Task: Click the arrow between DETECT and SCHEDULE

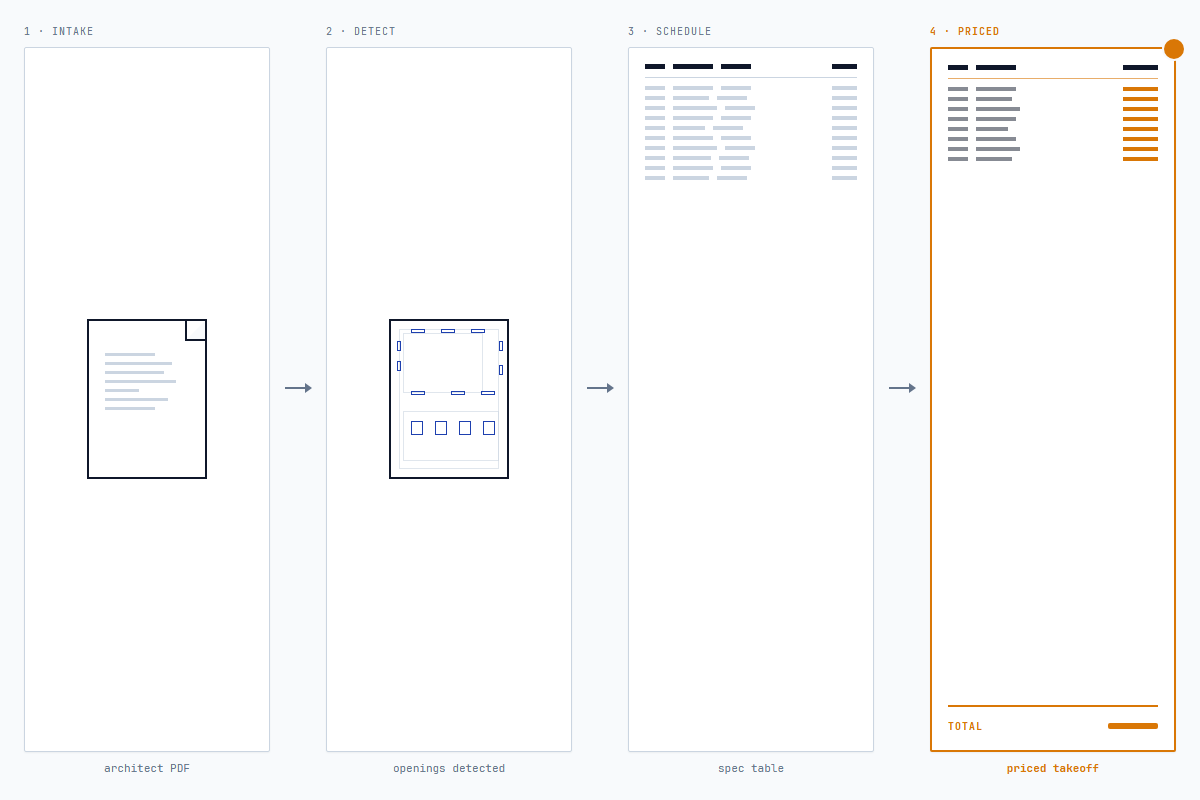Action: (600, 388)
